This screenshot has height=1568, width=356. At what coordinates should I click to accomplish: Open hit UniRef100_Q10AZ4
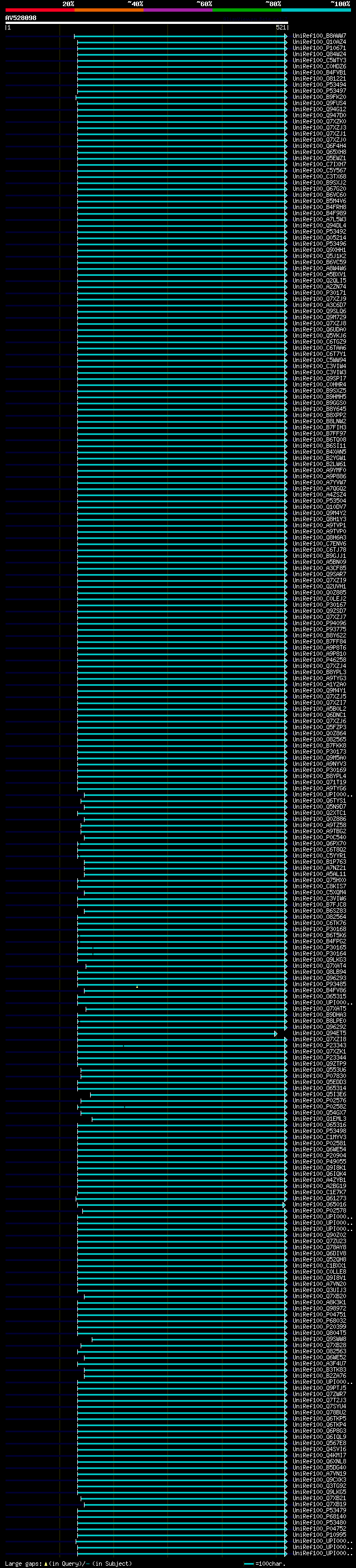tap(319, 42)
